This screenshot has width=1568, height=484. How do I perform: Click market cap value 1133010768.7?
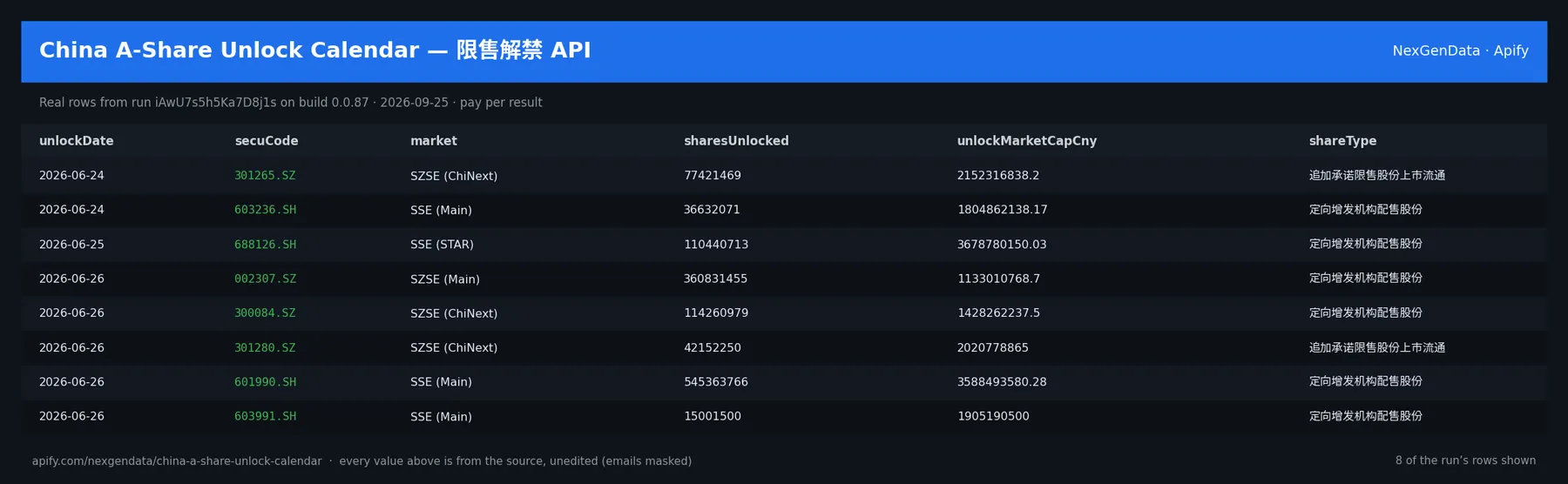click(x=998, y=279)
